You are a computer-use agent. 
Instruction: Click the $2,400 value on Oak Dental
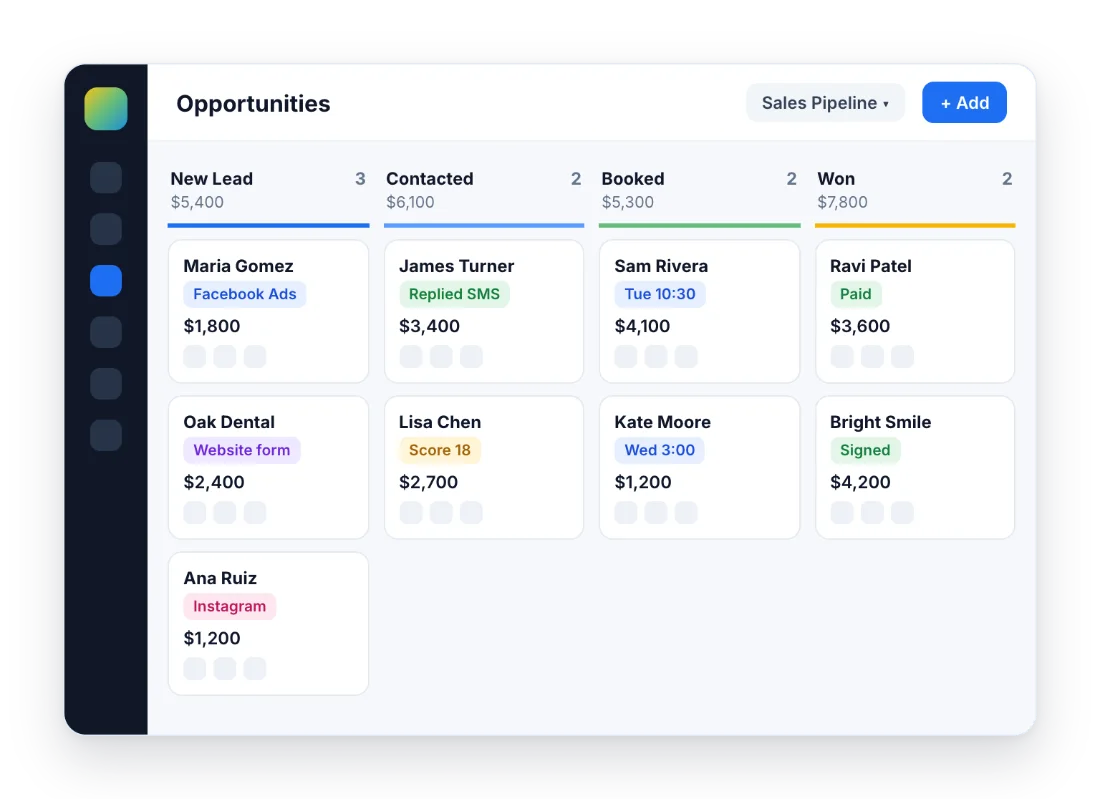tap(214, 483)
